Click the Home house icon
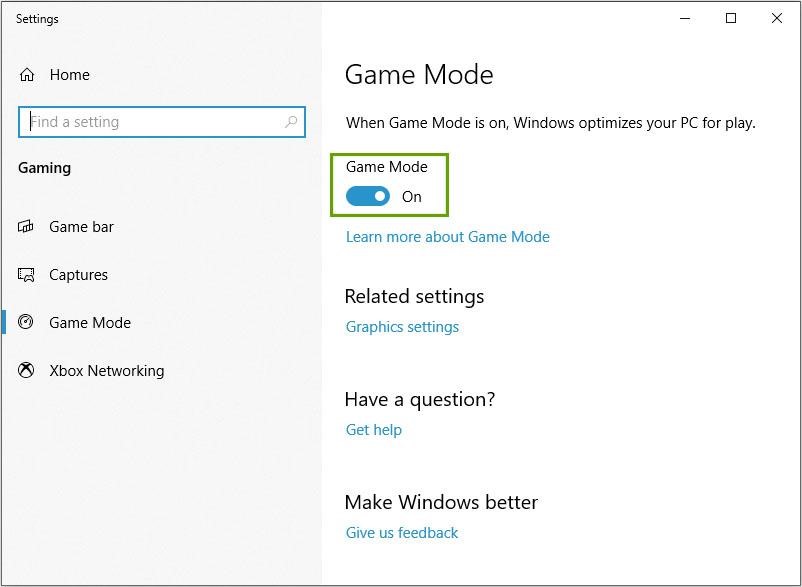The width and height of the screenshot is (802, 587). point(27,75)
